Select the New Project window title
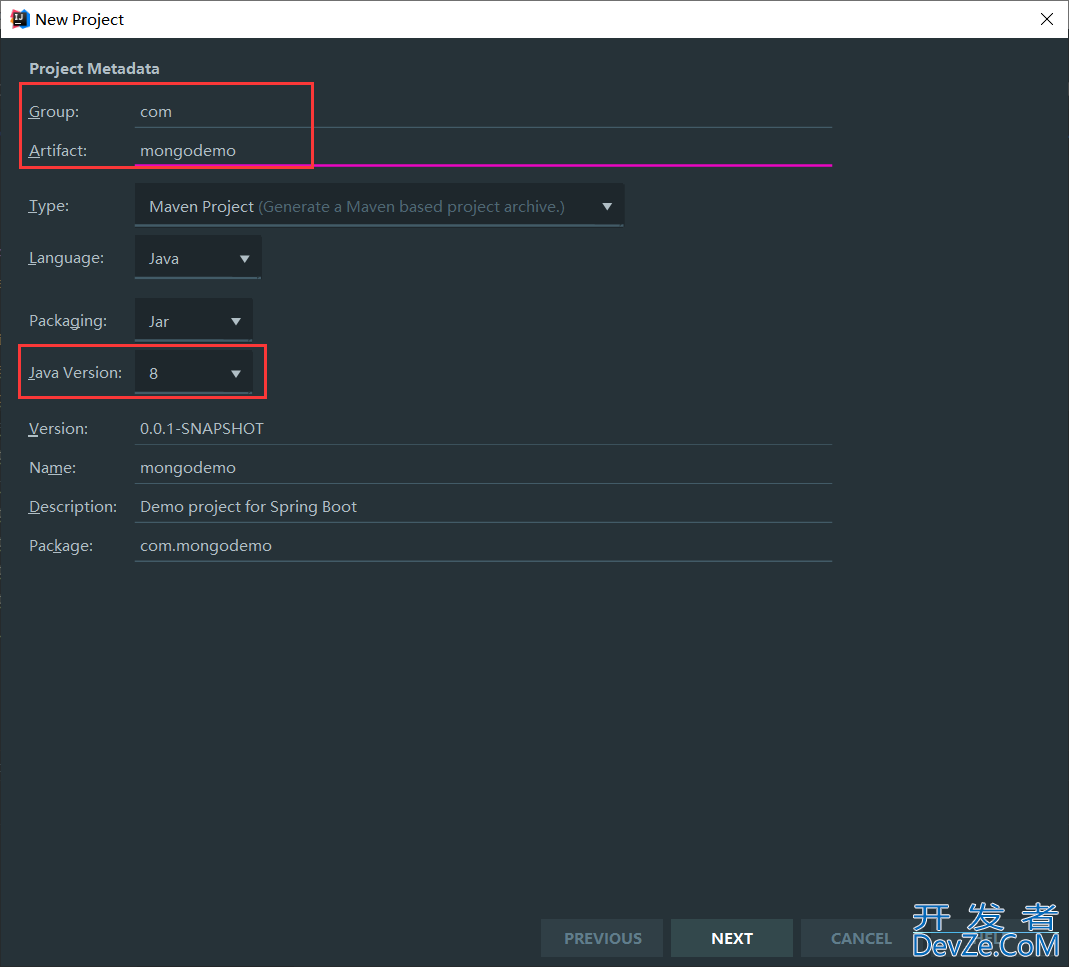Image resolution: width=1069 pixels, height=967 pixels. [x=79, y=20]
